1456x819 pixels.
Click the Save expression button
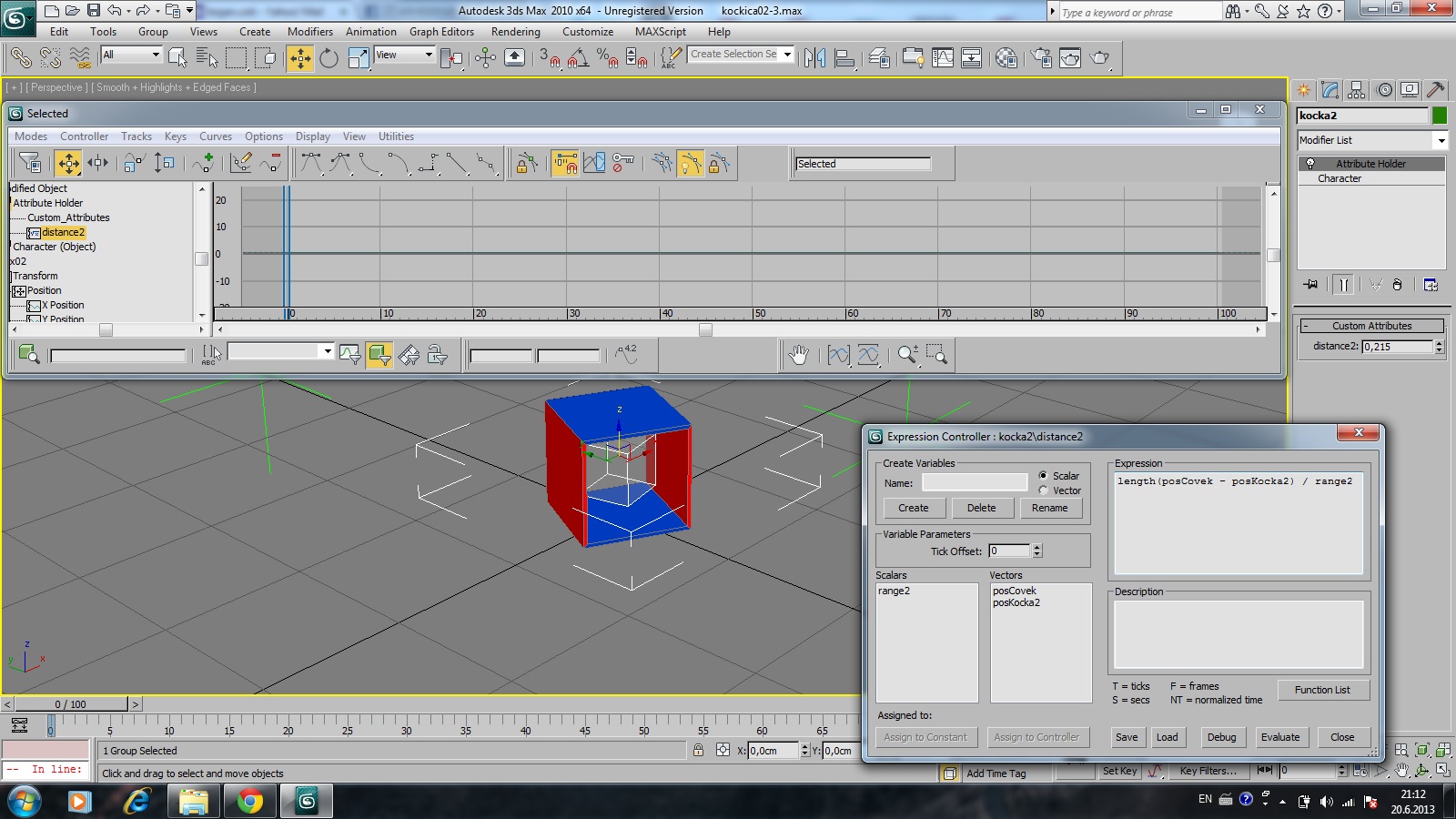coord(1127,737)
